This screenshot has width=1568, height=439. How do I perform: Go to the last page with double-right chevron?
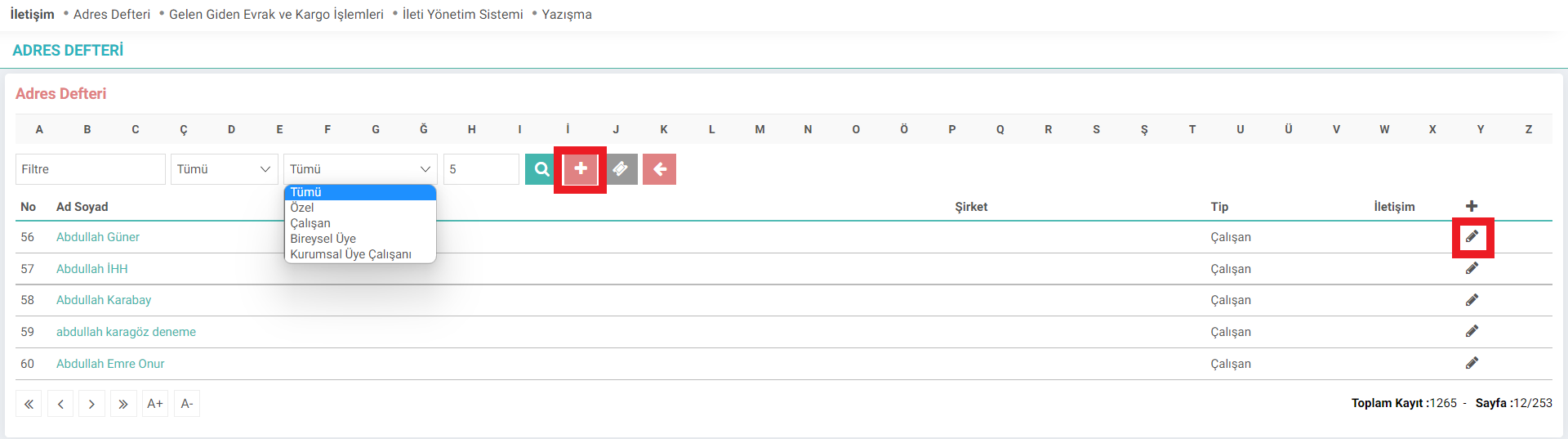coord(122,404)
